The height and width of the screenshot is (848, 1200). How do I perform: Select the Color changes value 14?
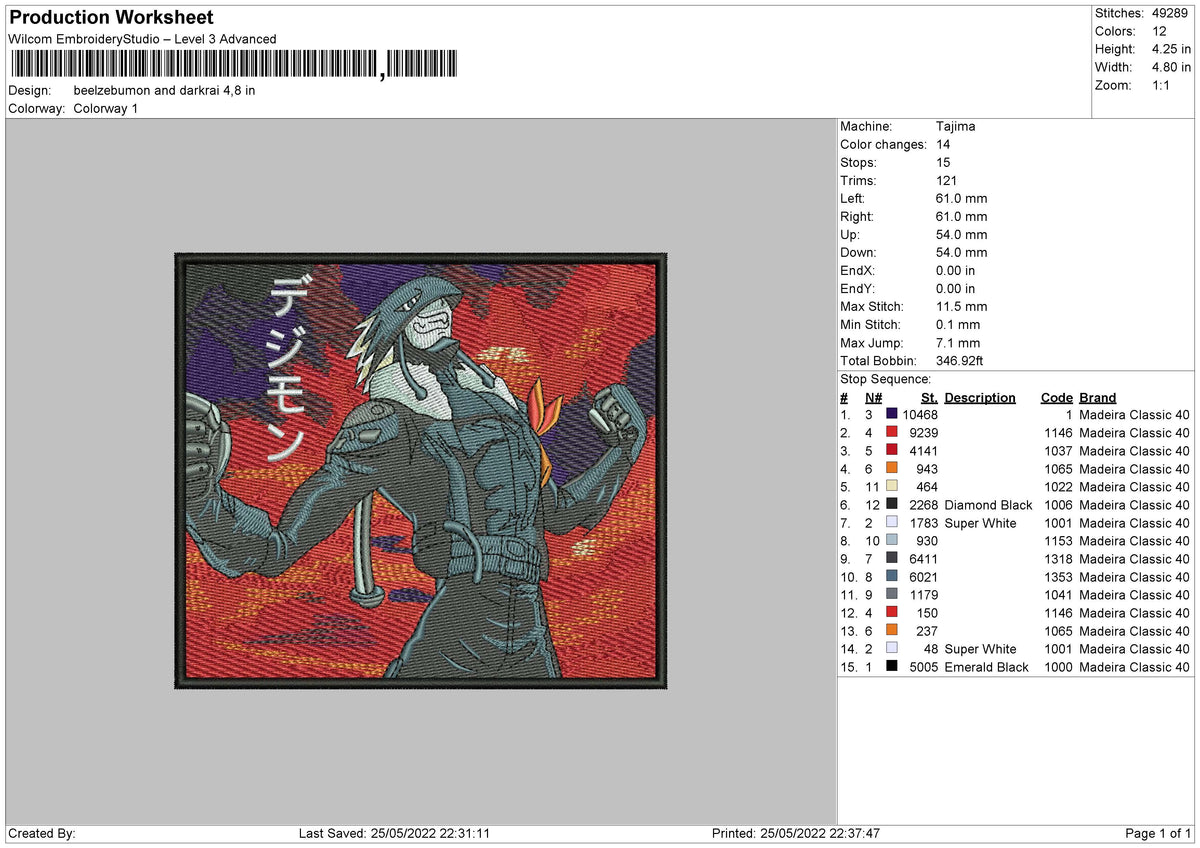(x=944, y=144)
